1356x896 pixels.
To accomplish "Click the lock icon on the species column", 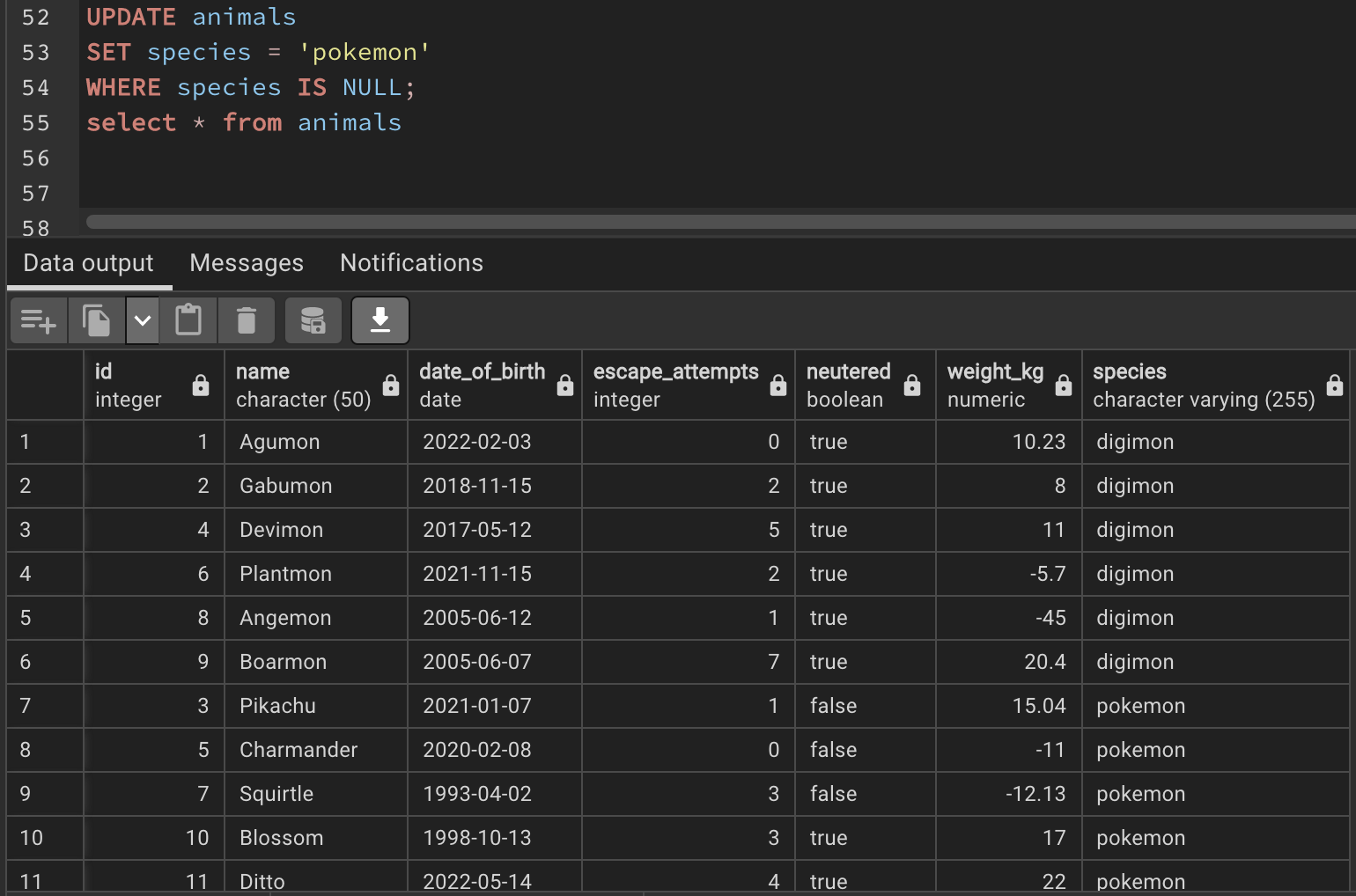I will [x=1336, y=386].
